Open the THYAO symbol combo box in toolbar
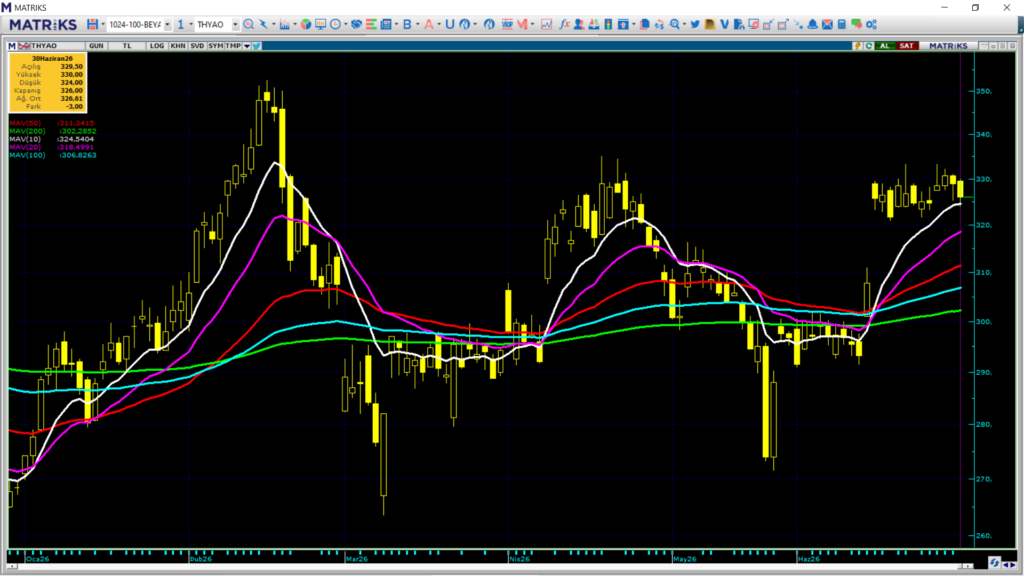Screen dimensions: 1024x576 click(x=217, y=24)
